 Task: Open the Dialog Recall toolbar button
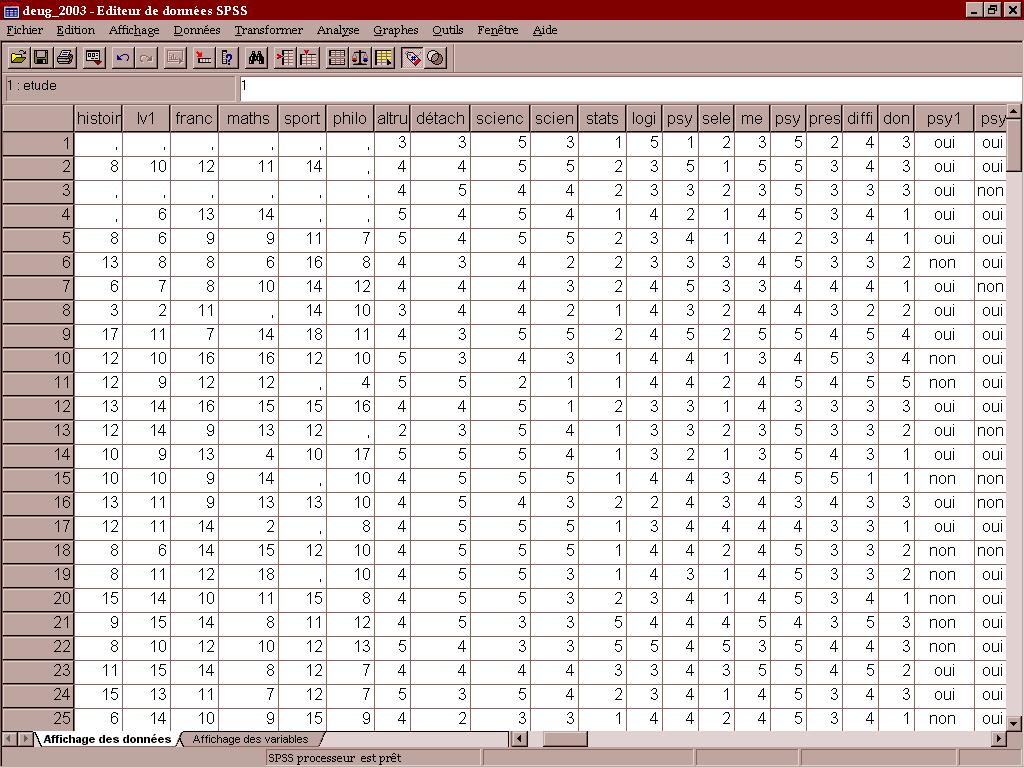[94, 57]
